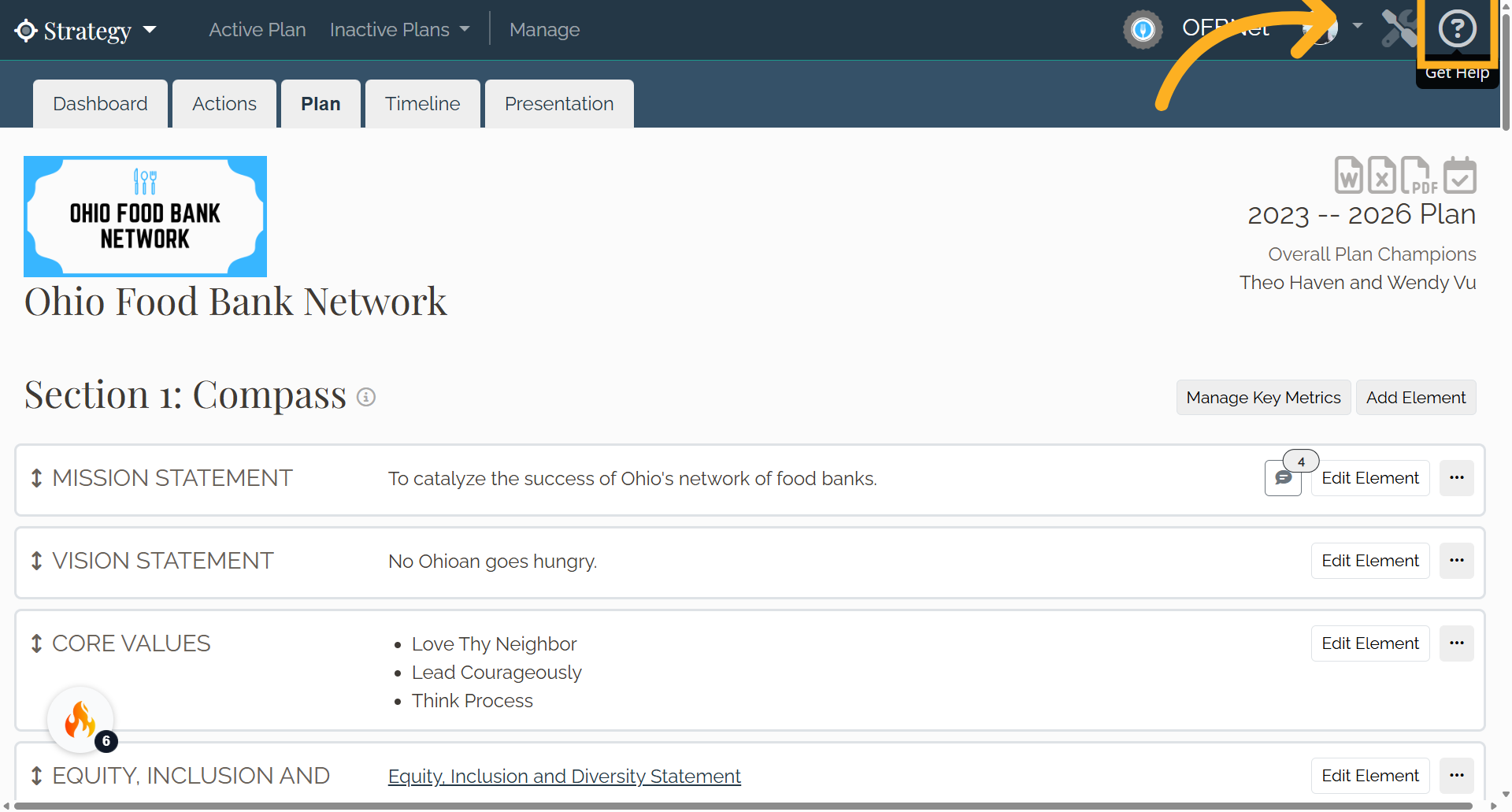Reorder handle for Core Values
This screenshot has height=812, width=1512.
[36, 643]
